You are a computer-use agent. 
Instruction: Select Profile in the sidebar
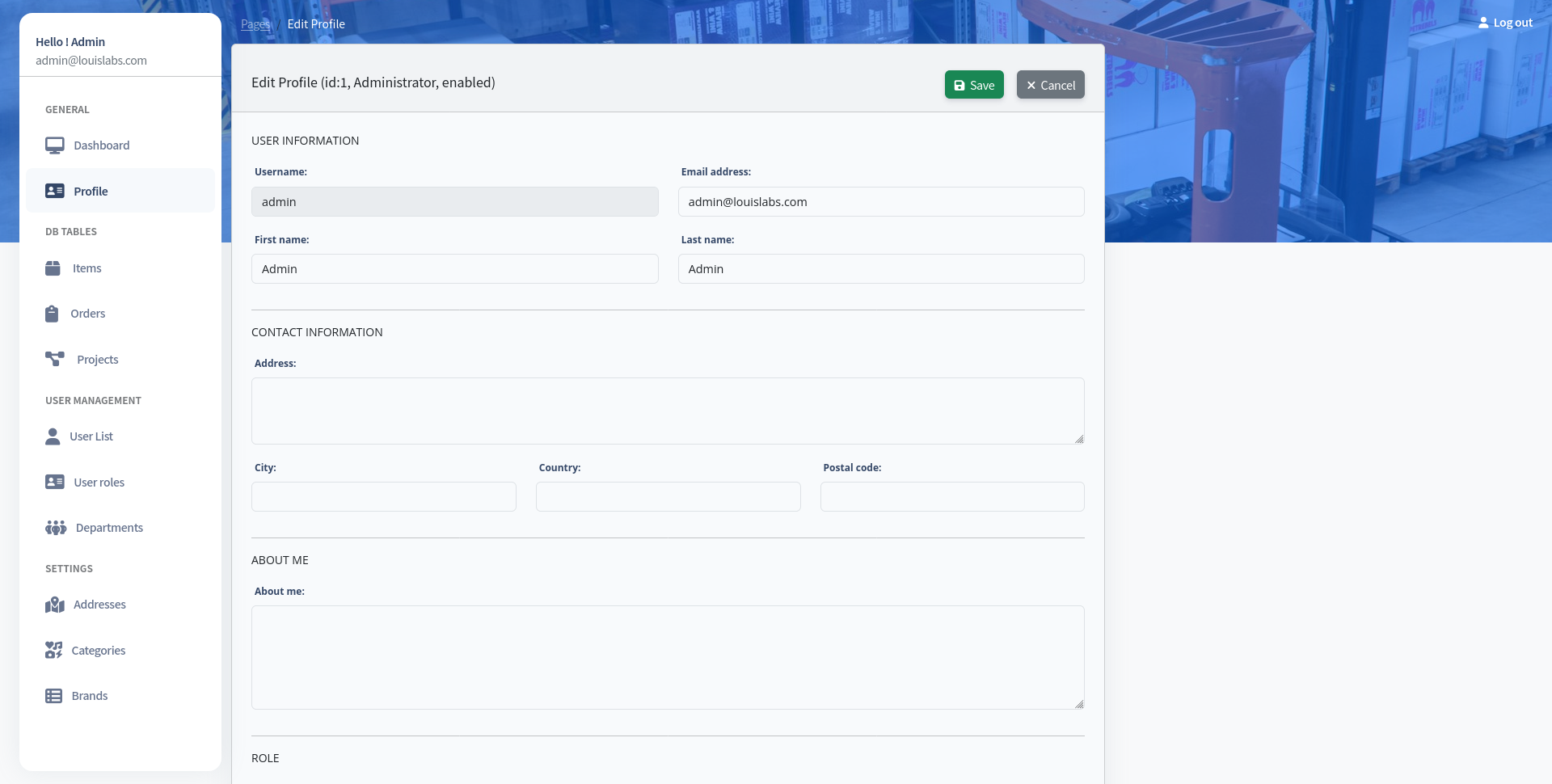click(120, 191)
